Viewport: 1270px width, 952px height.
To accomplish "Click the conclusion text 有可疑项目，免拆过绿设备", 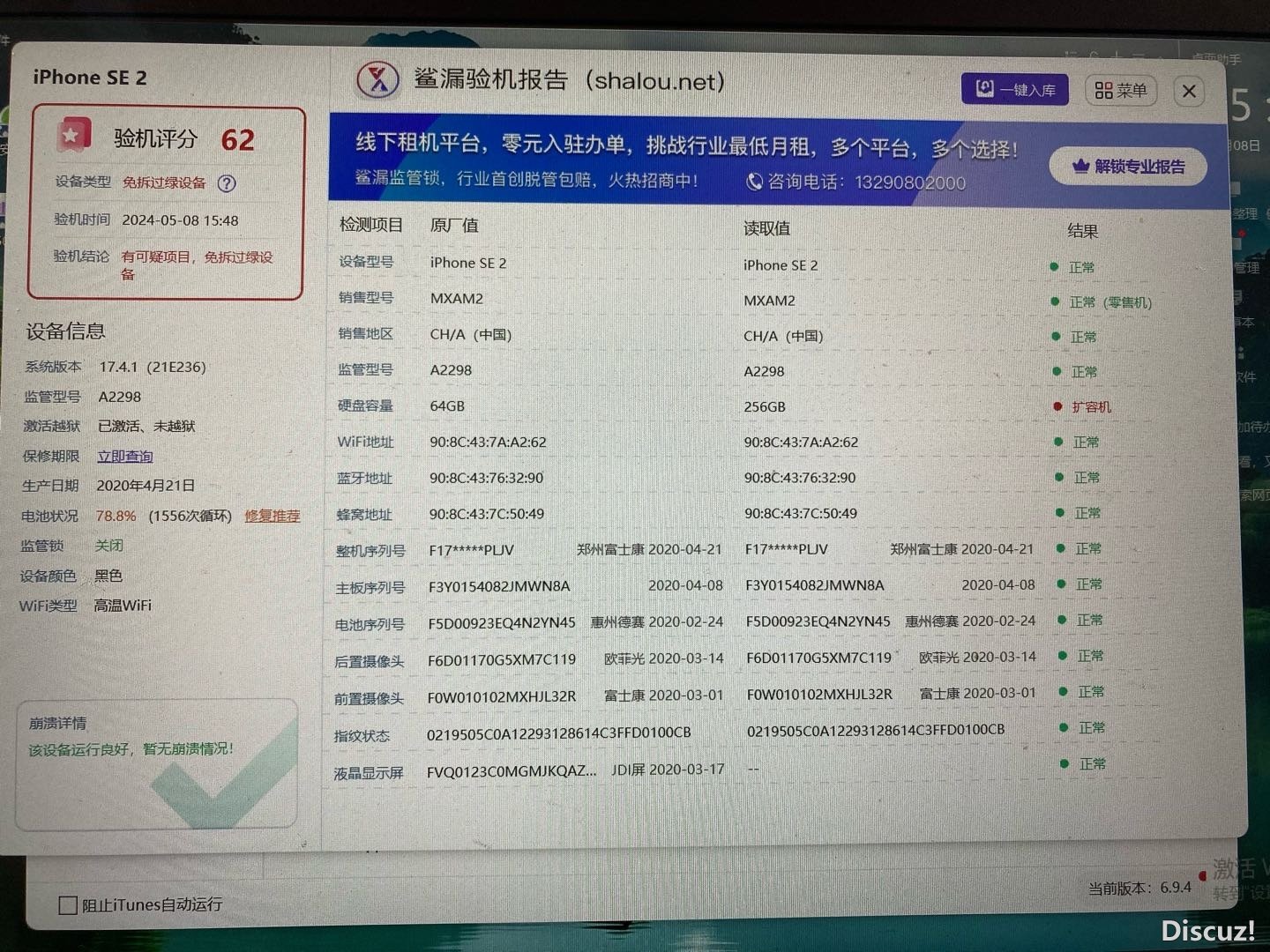I will coord(197,264).
